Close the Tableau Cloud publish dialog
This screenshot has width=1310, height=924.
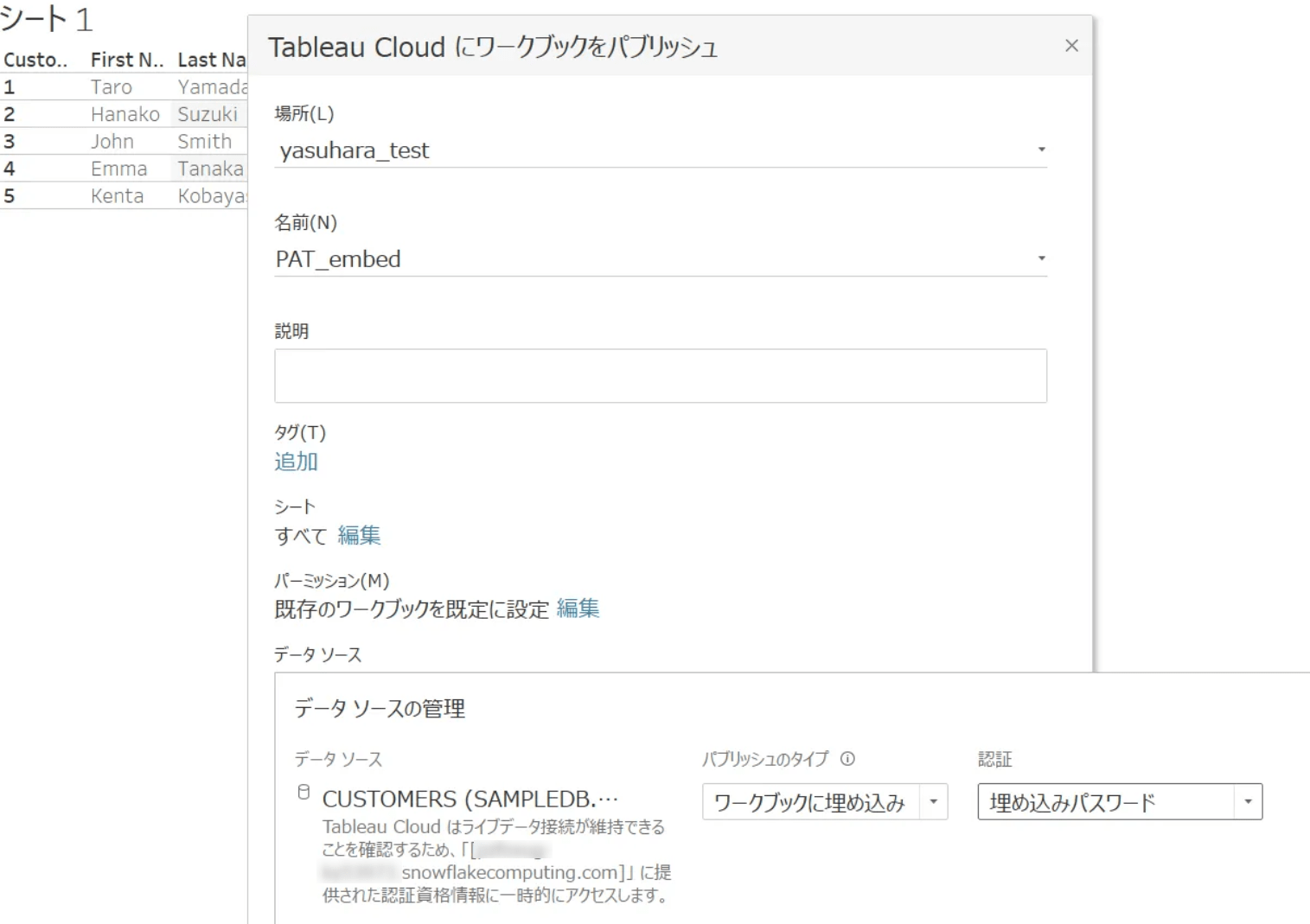[x=1071, y=46]
